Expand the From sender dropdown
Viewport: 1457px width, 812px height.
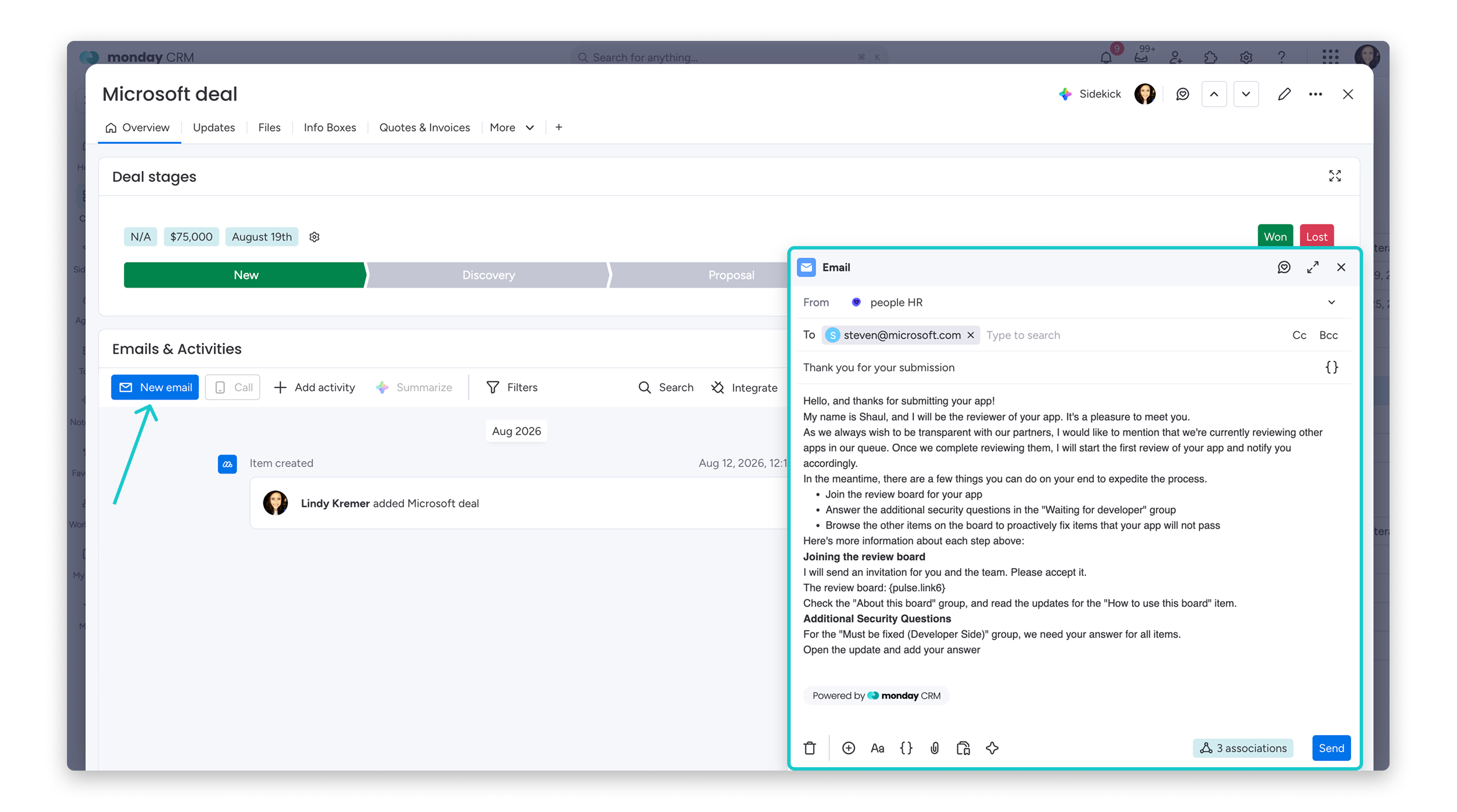pos(1331,302)
